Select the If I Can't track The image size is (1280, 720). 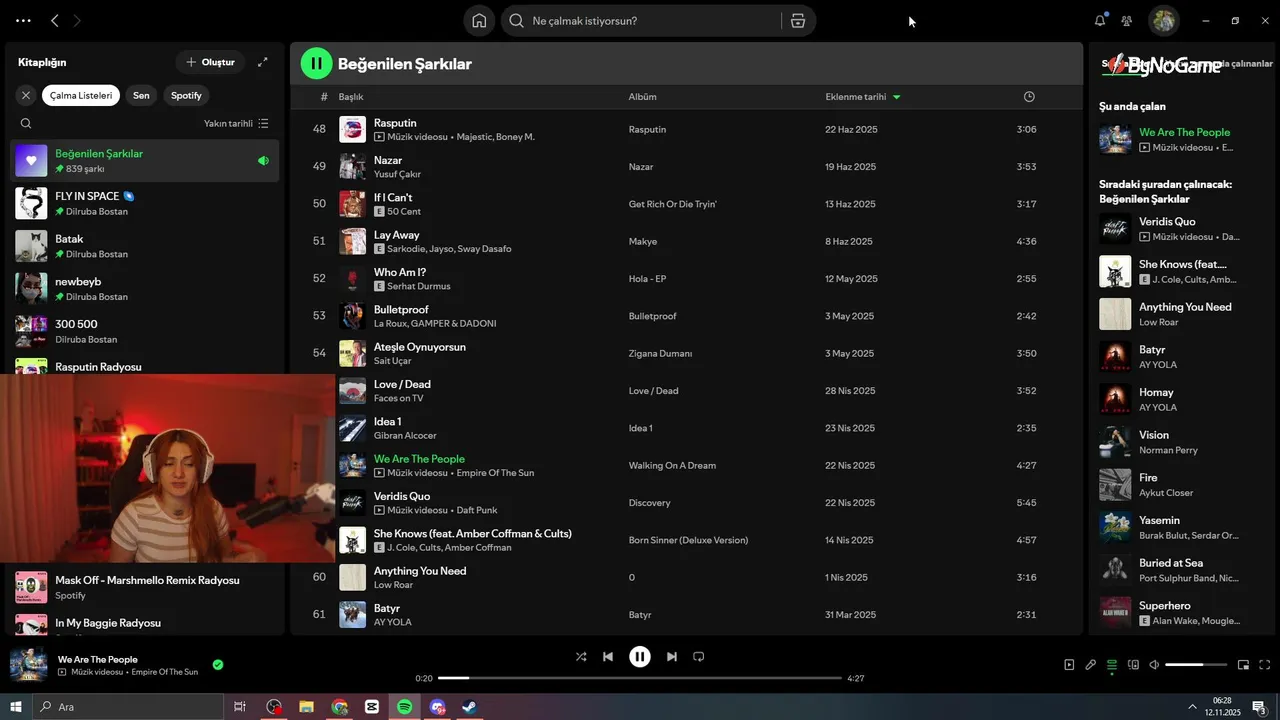[686, 204]
